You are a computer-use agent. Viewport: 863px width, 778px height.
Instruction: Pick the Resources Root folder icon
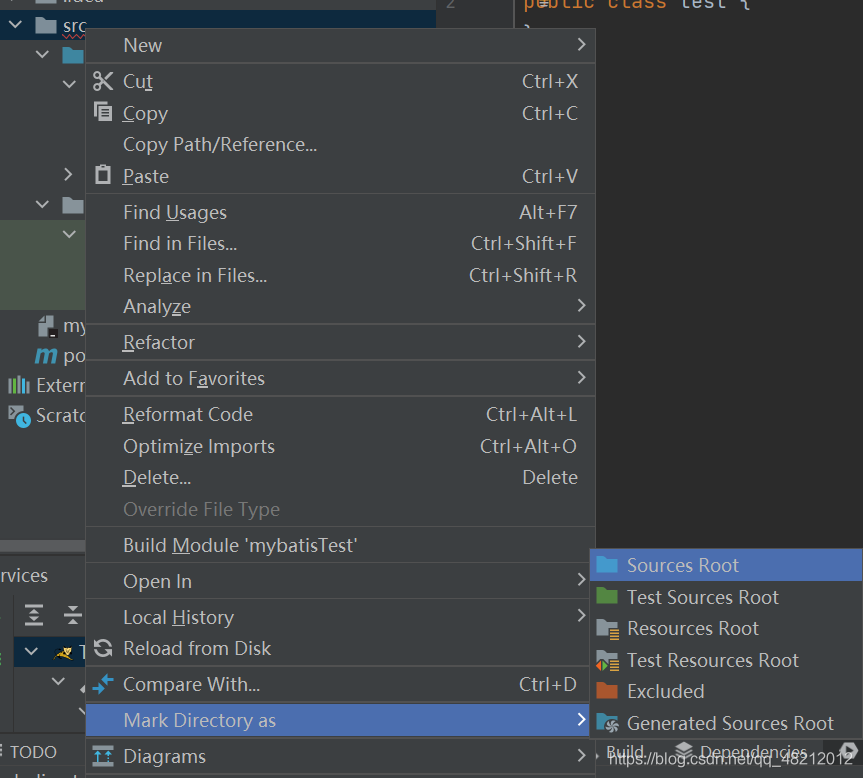click(x=607, y=629)
